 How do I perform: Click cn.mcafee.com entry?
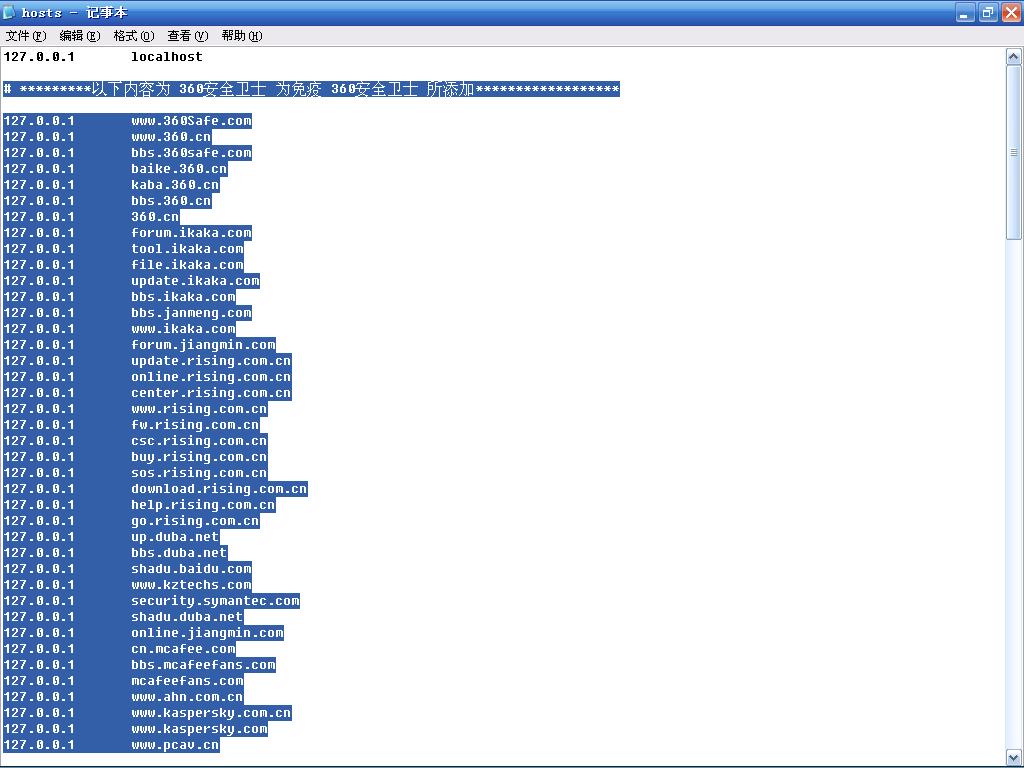[183, 649]
